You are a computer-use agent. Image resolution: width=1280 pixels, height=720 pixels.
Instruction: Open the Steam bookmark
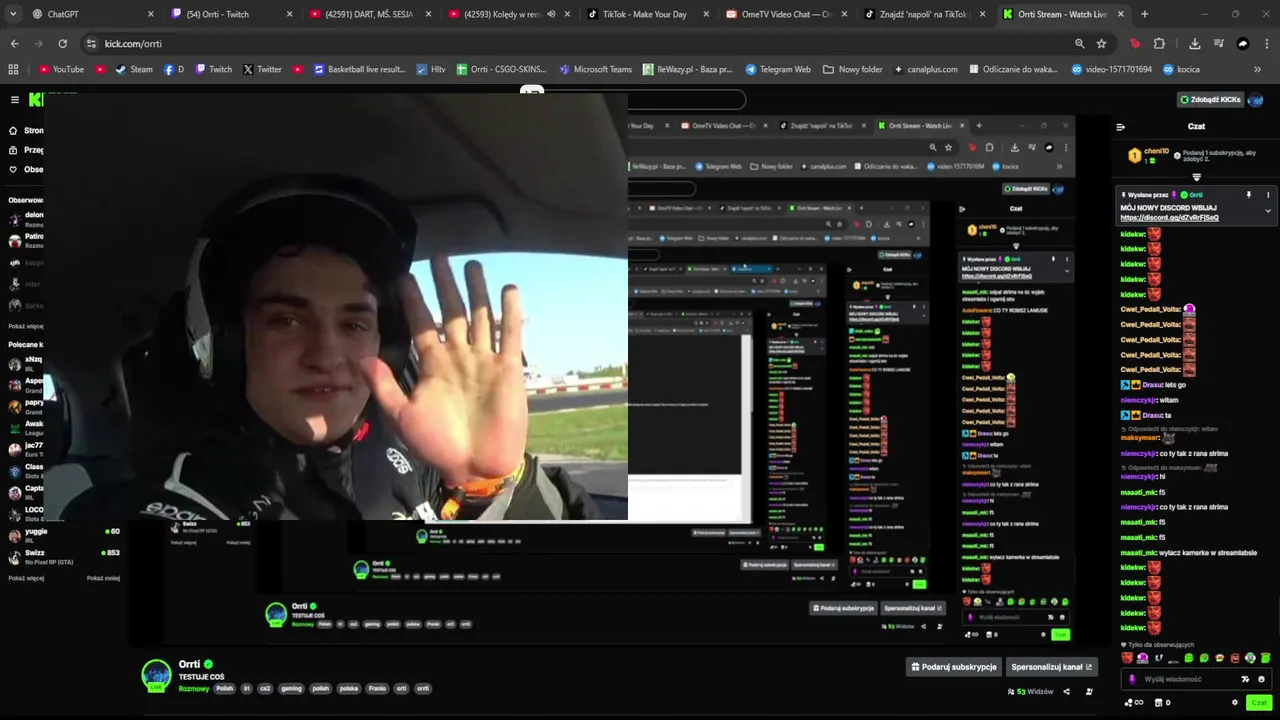[x=134, y=69]
